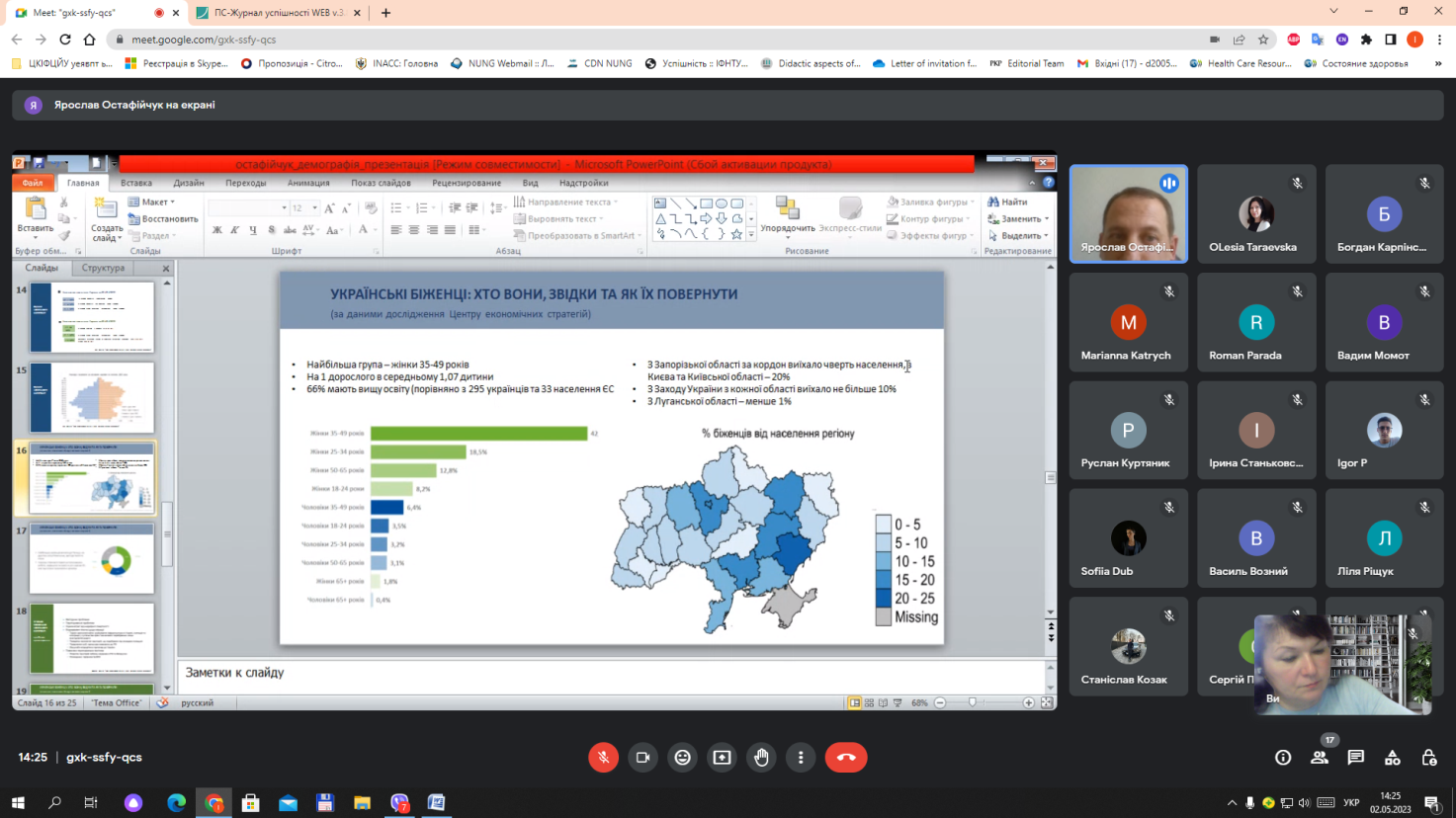Unmute microphone in Meet call controls

[x=603, y=758]
